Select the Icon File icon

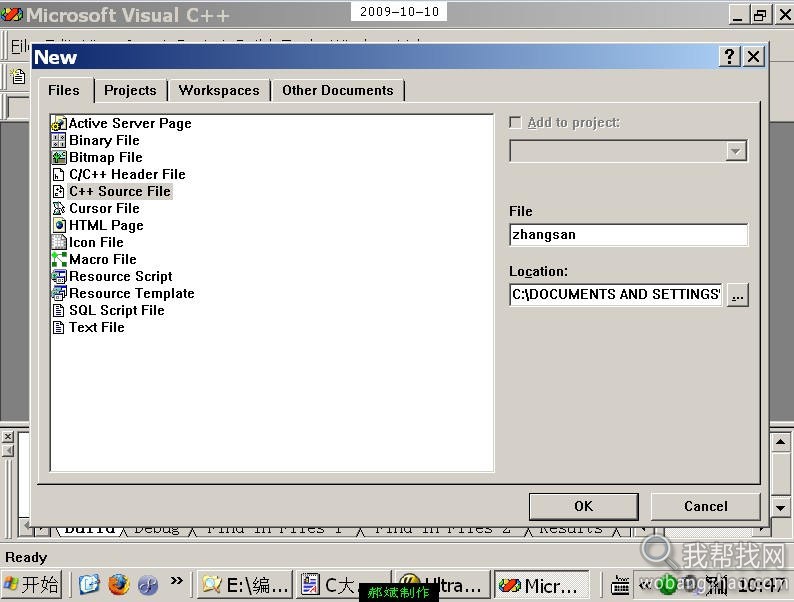[59, 243]
